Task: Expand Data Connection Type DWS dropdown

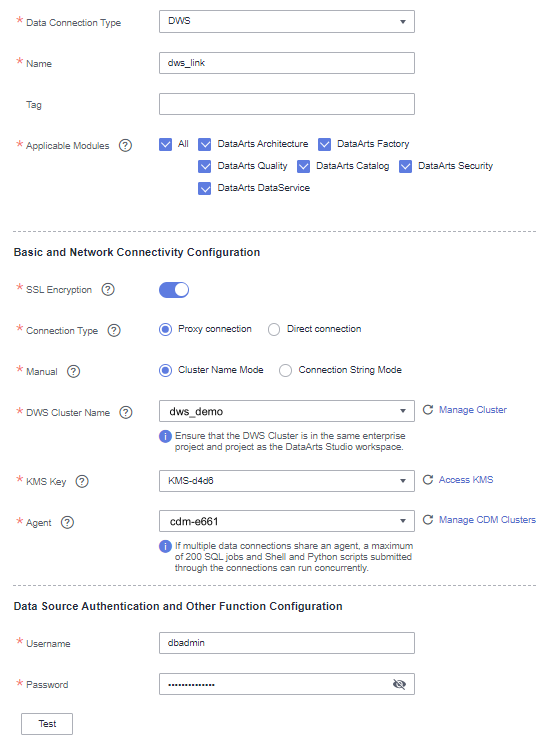Action: pyautogui.click(x=287, y=22)
